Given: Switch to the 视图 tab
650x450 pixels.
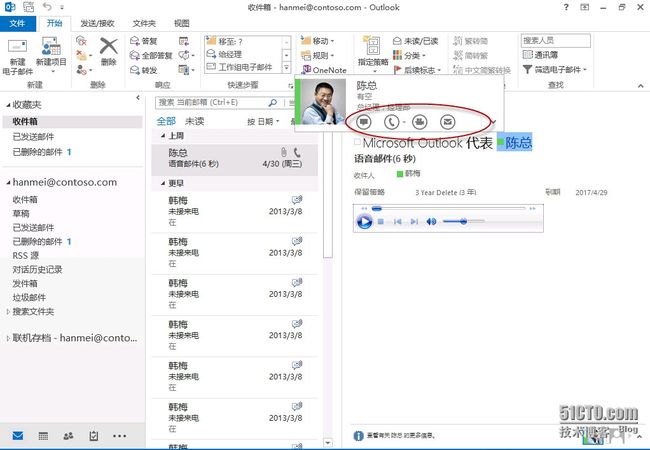Looking at the screenshot, I should [x=182, y=24].
